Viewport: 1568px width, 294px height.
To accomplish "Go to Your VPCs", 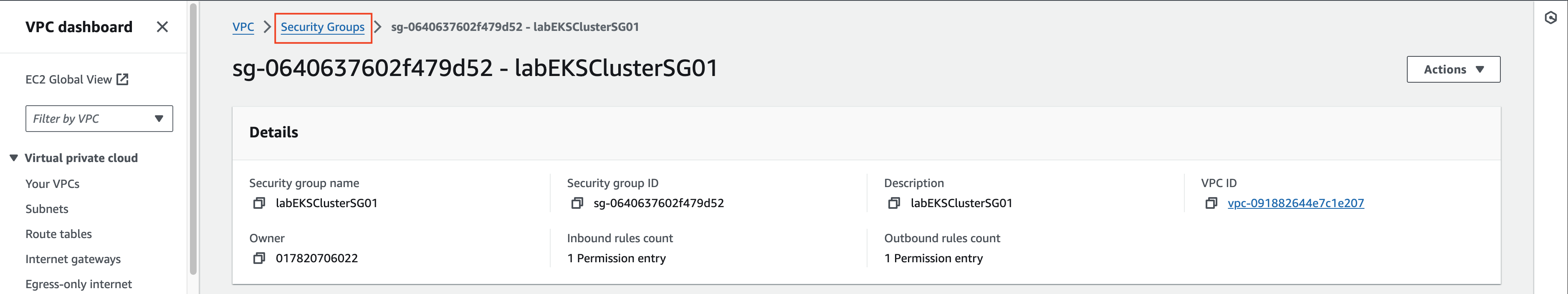I will [x=52, y=184].
